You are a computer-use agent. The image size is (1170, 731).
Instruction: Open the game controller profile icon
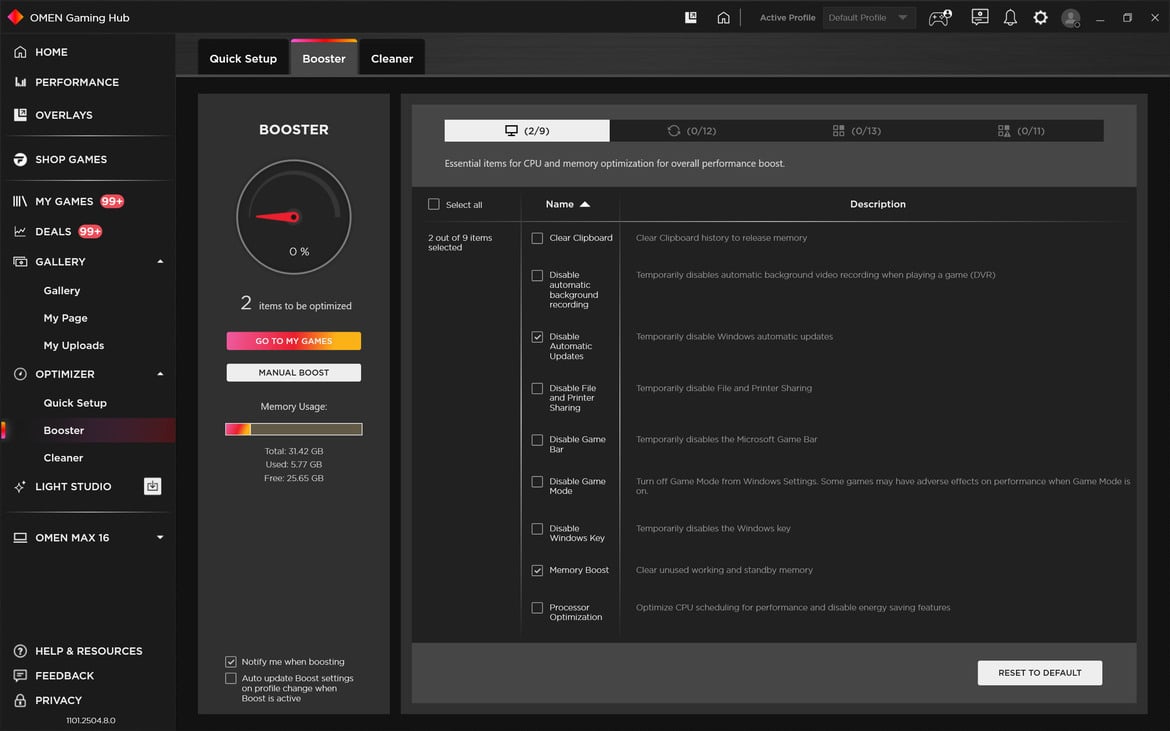pyautogui.click(x=939, y=17)
